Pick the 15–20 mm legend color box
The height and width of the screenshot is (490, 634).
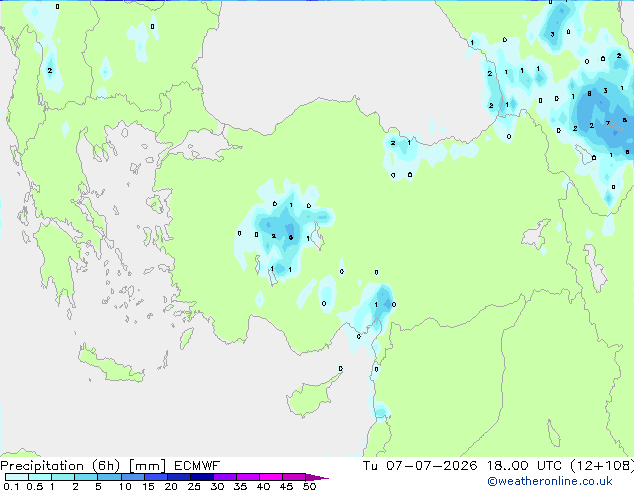155,477
